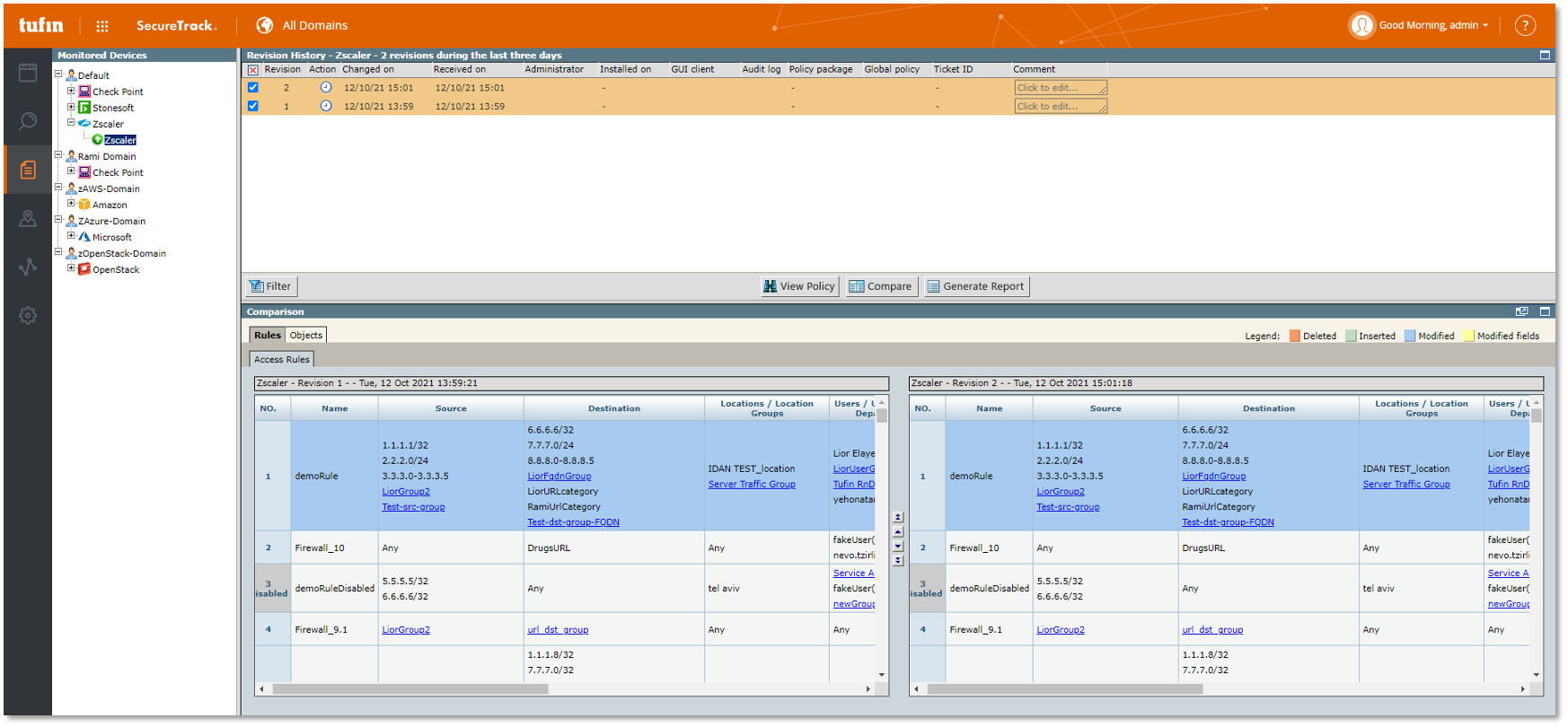This screenshot has height=727, width=1568.
Task: Open the help question mark icon
Action: tap(1525, 25)
